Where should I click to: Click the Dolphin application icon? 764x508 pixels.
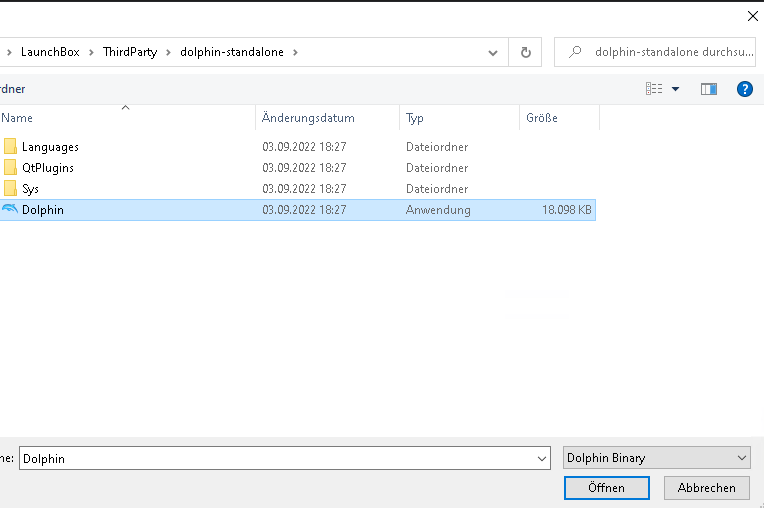coord(10,210)
